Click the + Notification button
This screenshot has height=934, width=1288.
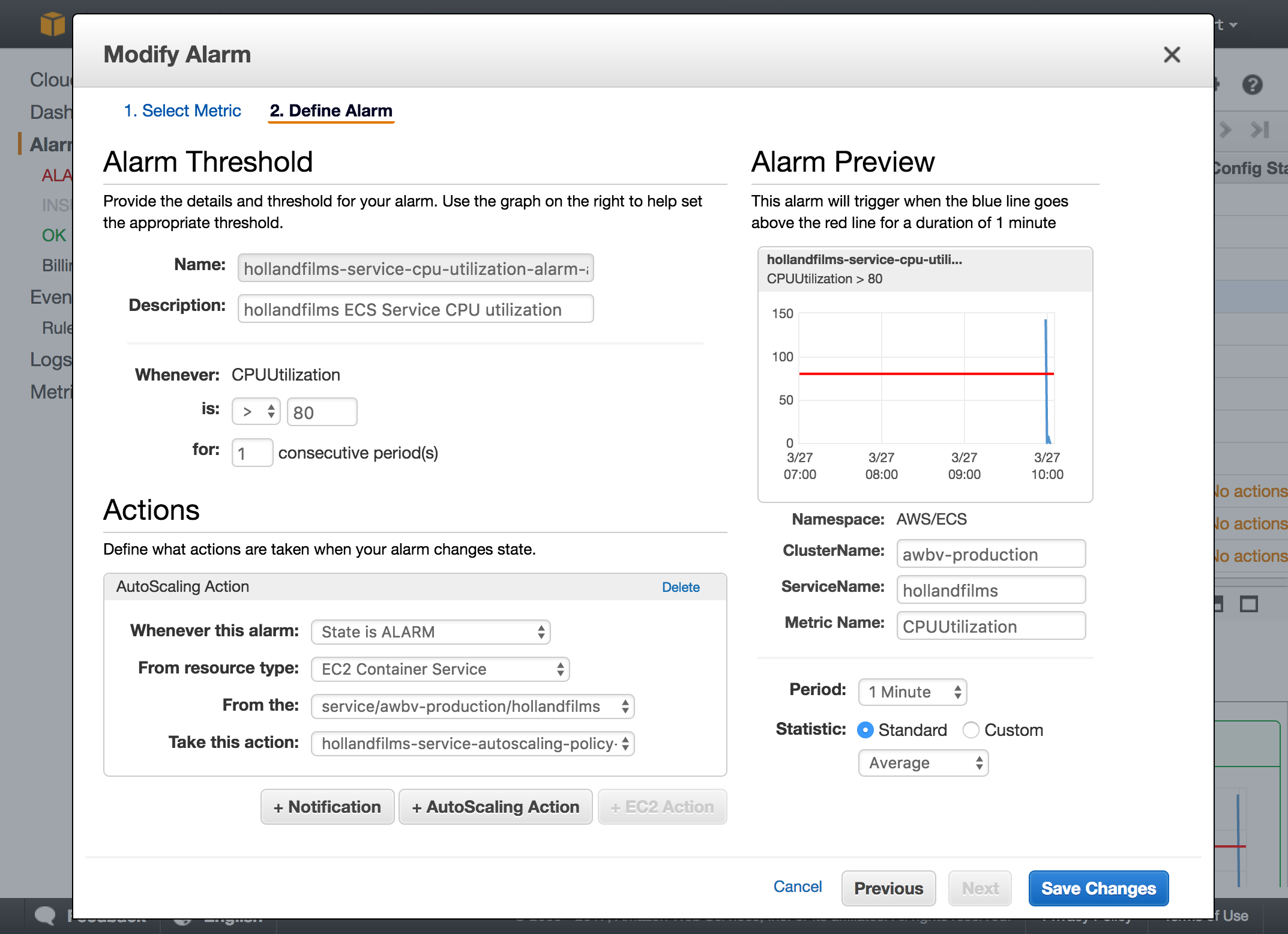pyautogui.click(x=327, y=807)
